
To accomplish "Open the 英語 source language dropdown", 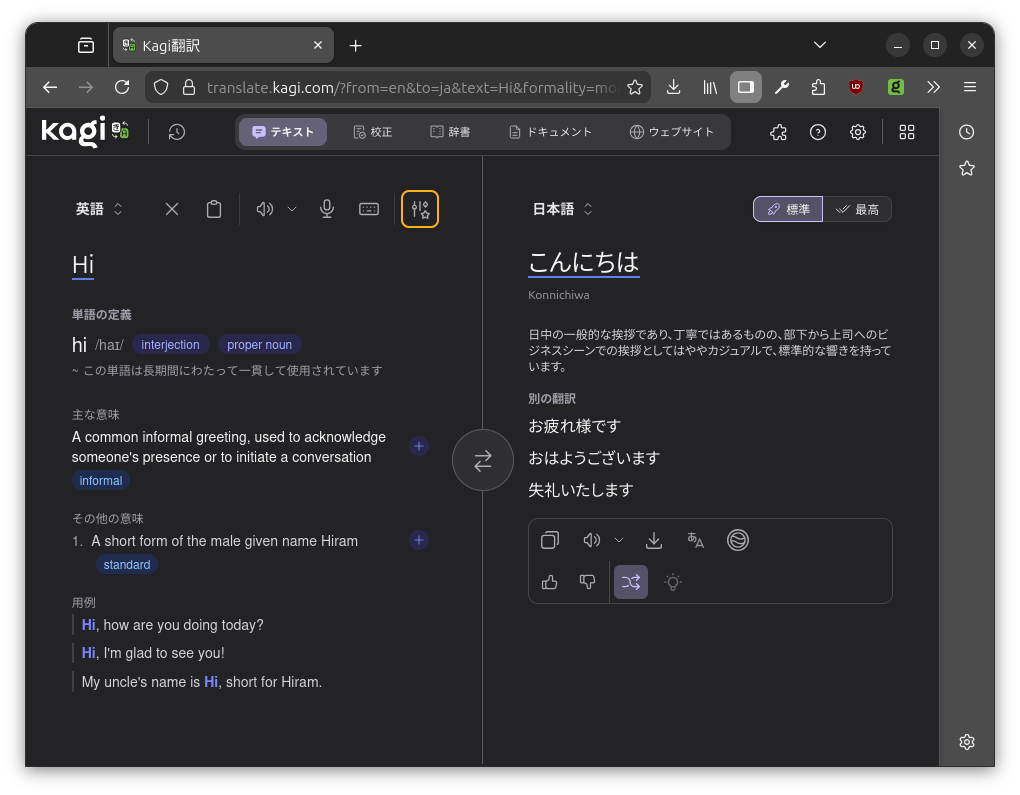I will click(x=99, y=209).
